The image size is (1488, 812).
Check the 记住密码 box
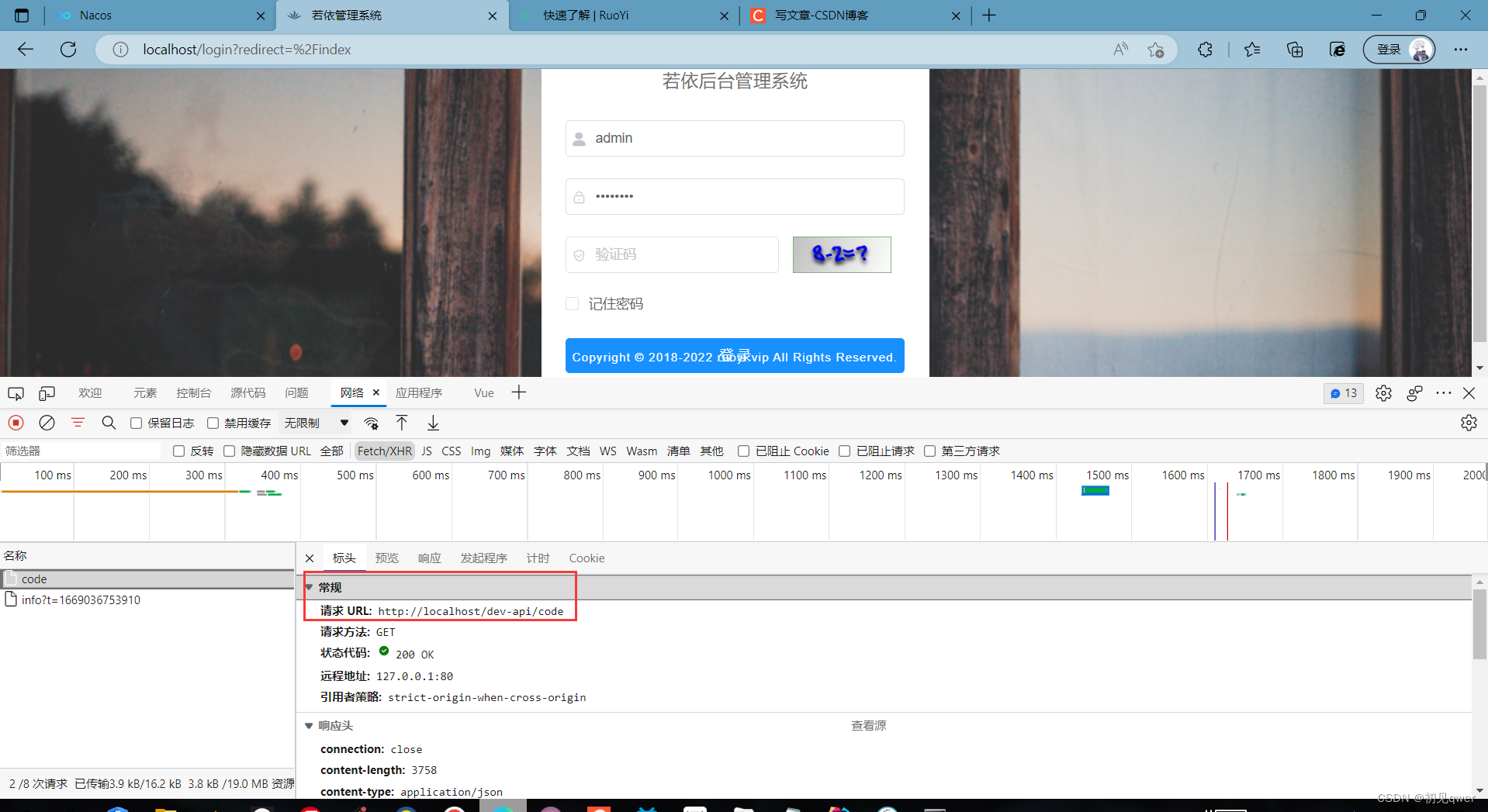(572, 303)
